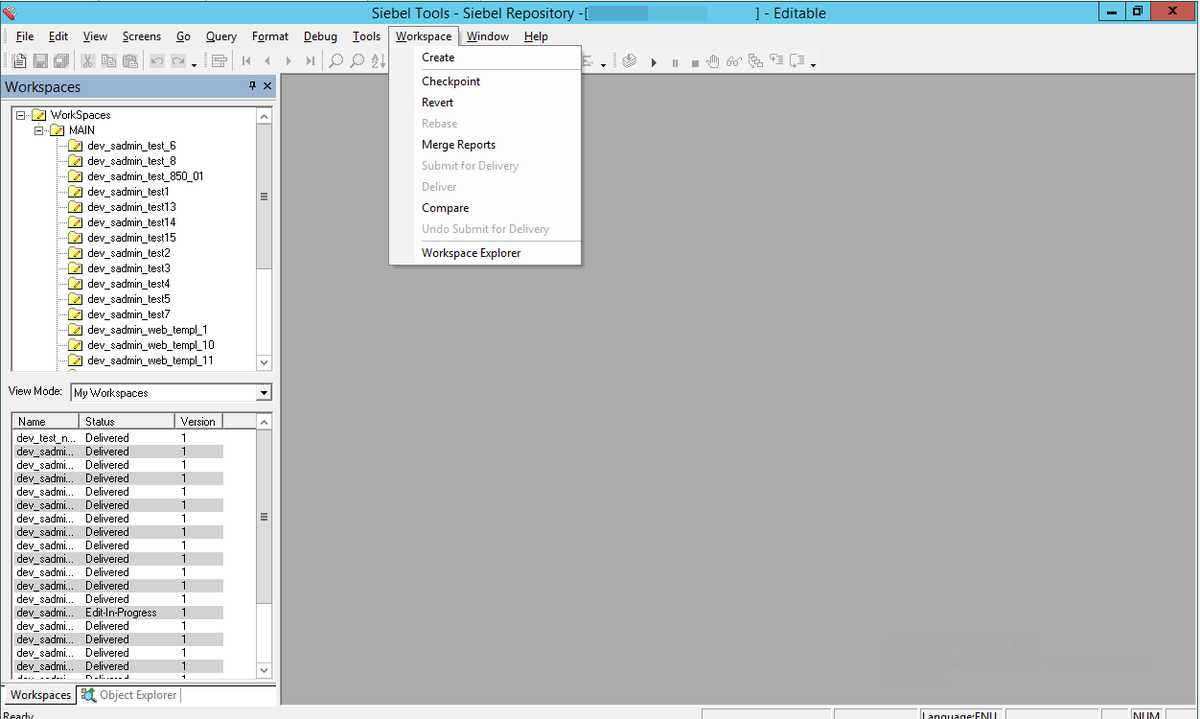Click the Cut scissors icon

coord(88,62)
